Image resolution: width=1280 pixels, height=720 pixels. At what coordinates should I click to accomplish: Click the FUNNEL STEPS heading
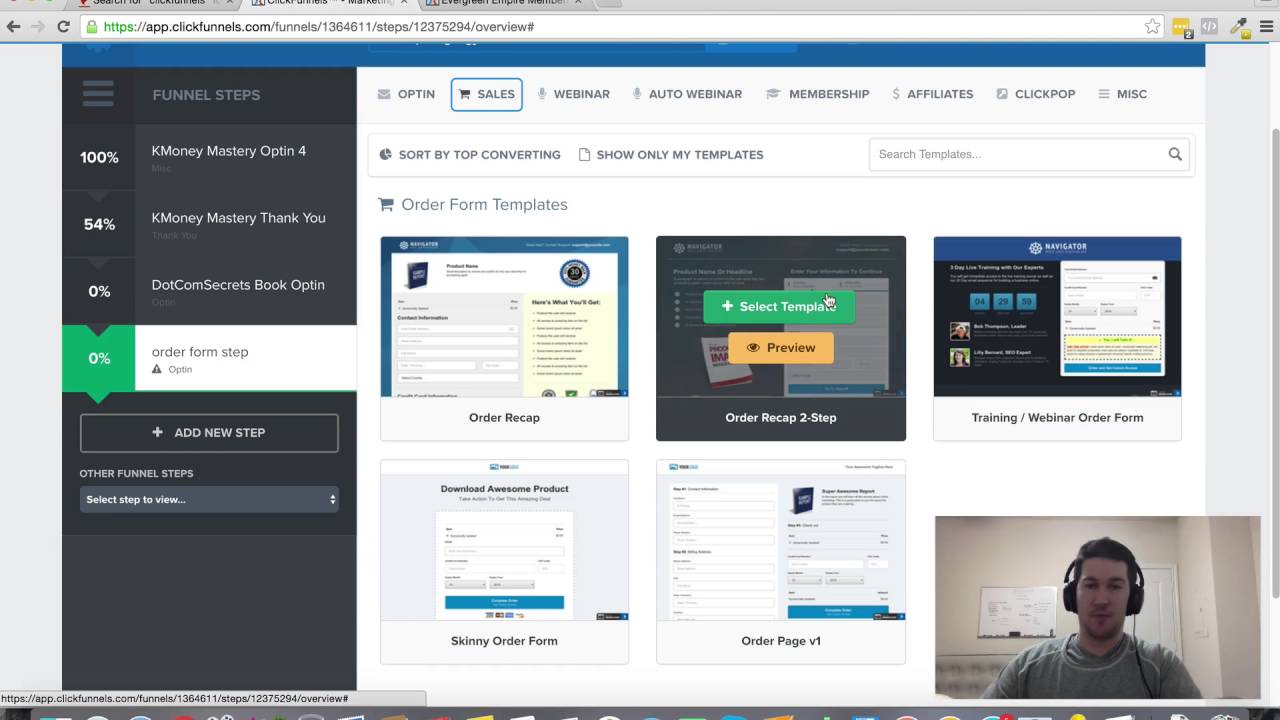pyautogui.click(x=206, y=95)
